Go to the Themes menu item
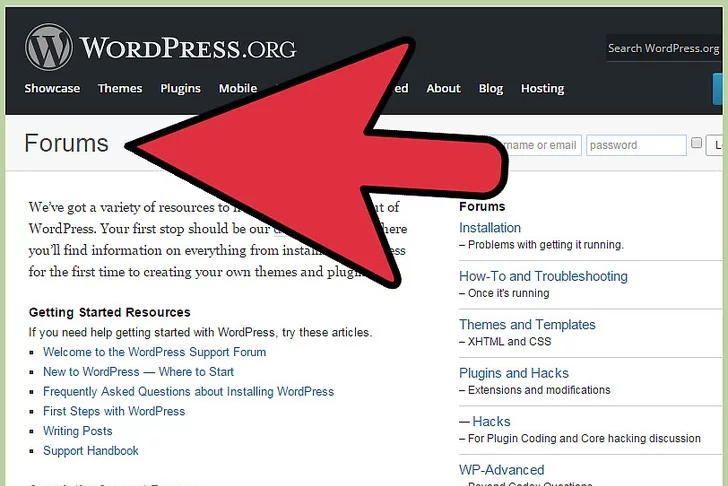 pos(120,88)
